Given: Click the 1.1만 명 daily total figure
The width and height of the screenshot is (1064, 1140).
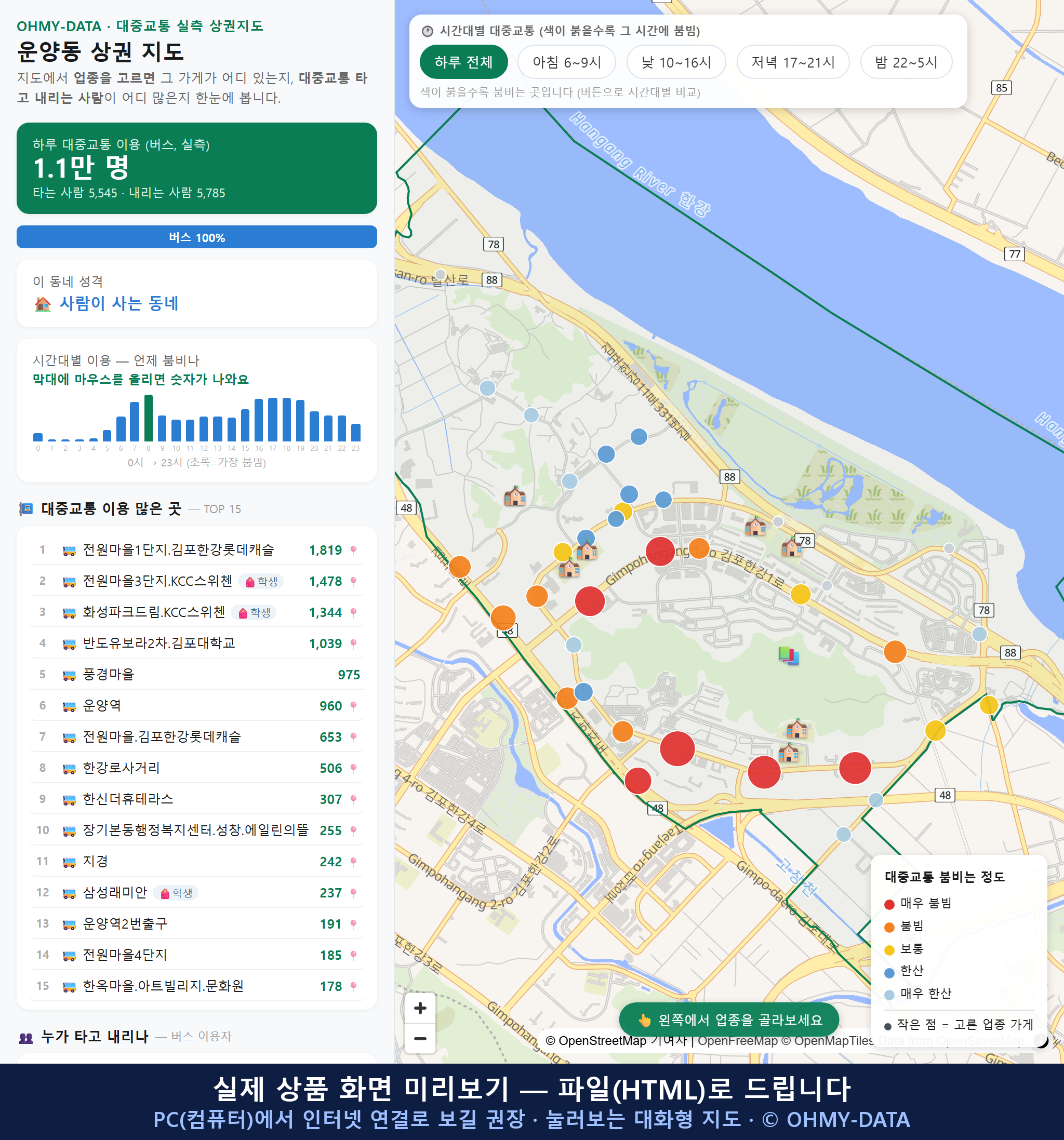Looking at the screenshot, I should click(81, 168).
